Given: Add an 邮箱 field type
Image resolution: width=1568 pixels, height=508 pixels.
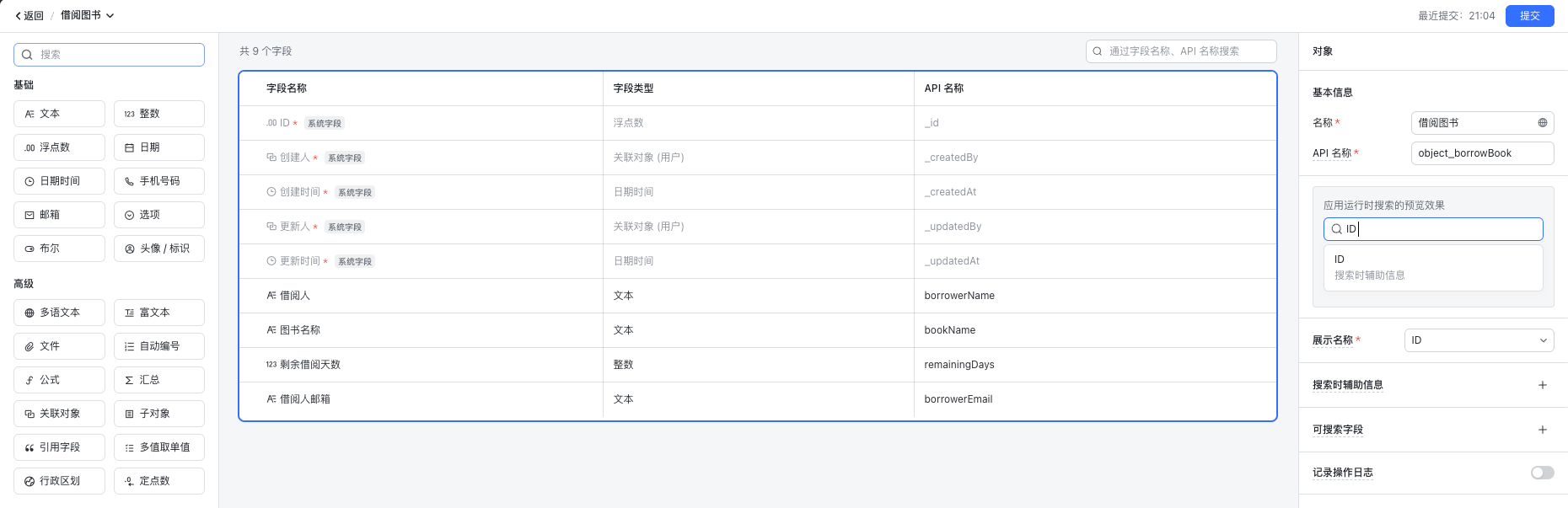Looking at the screenshot, I should (x=59, y=215).
